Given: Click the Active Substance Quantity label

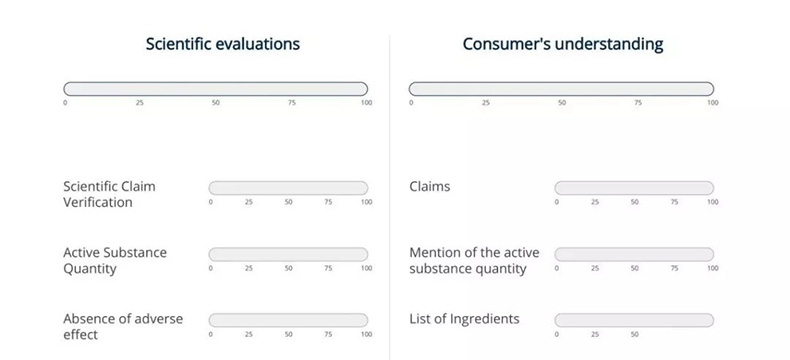Looking at the screenshot, I should 115,260.
